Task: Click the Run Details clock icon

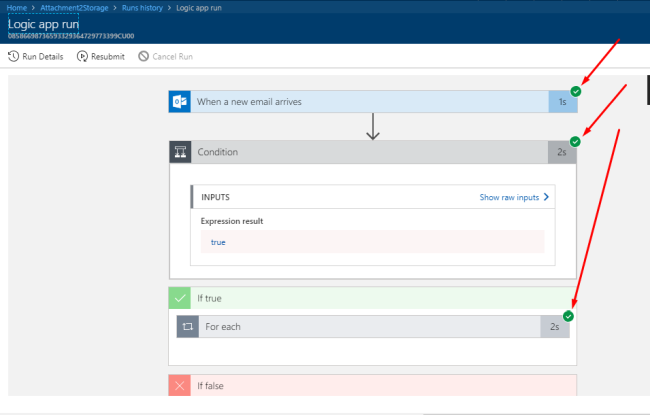Action: pyautogui.click(x=13, y=56)
